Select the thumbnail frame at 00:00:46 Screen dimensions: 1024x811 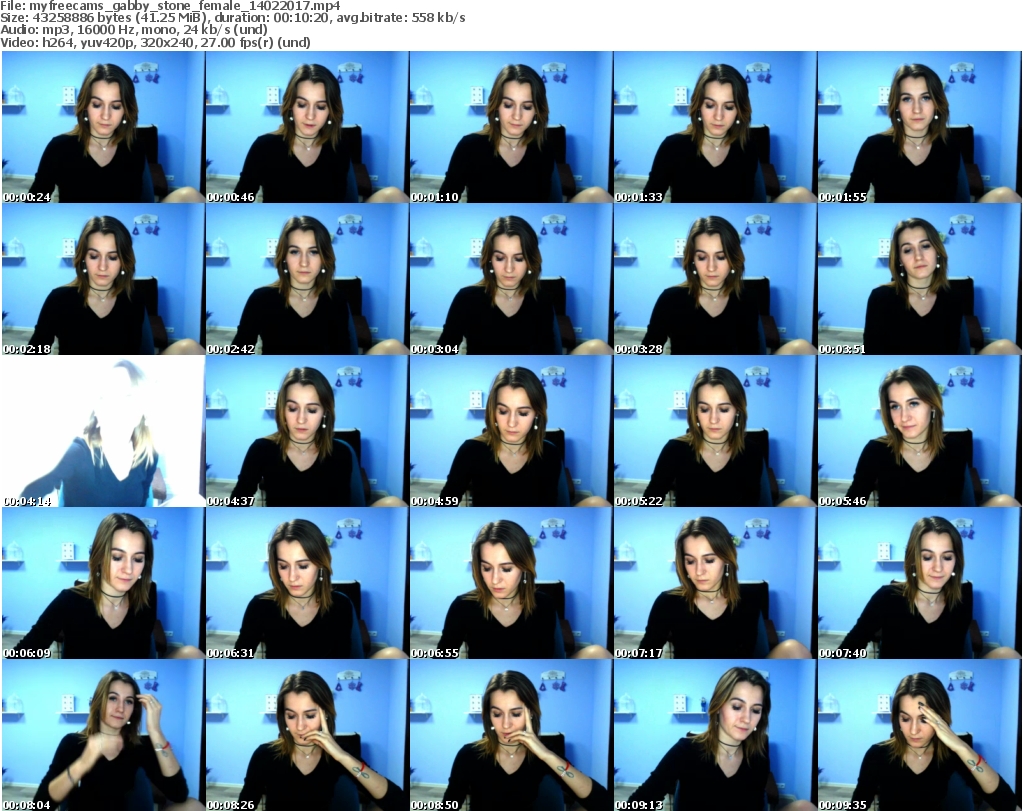coord(308,127)
